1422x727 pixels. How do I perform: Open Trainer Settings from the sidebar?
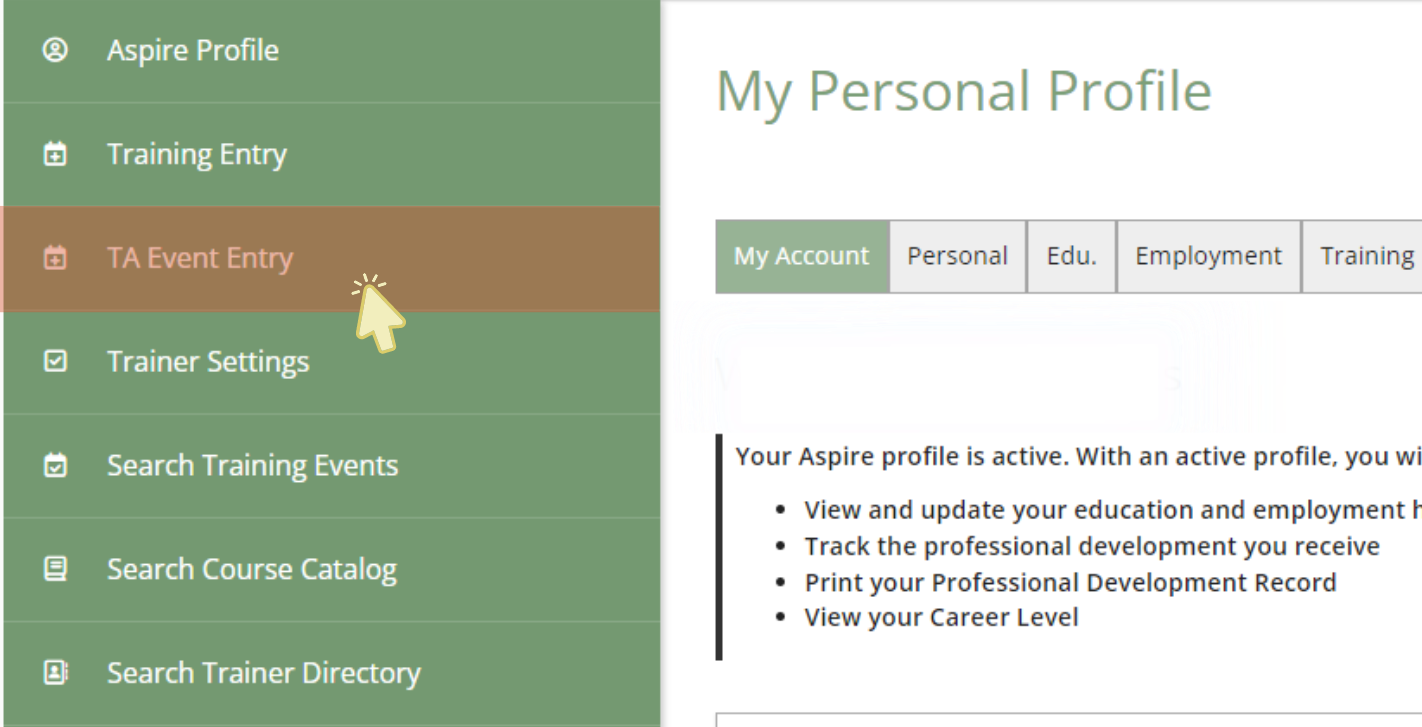[x=208, y=361]
